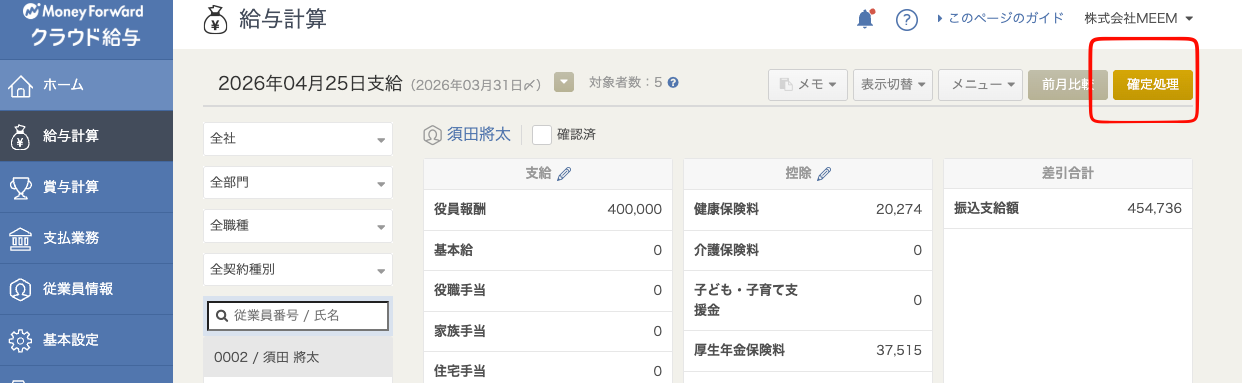Click the 役員報酬 value 400,000

pyautogui.click(x=634, y=210)
